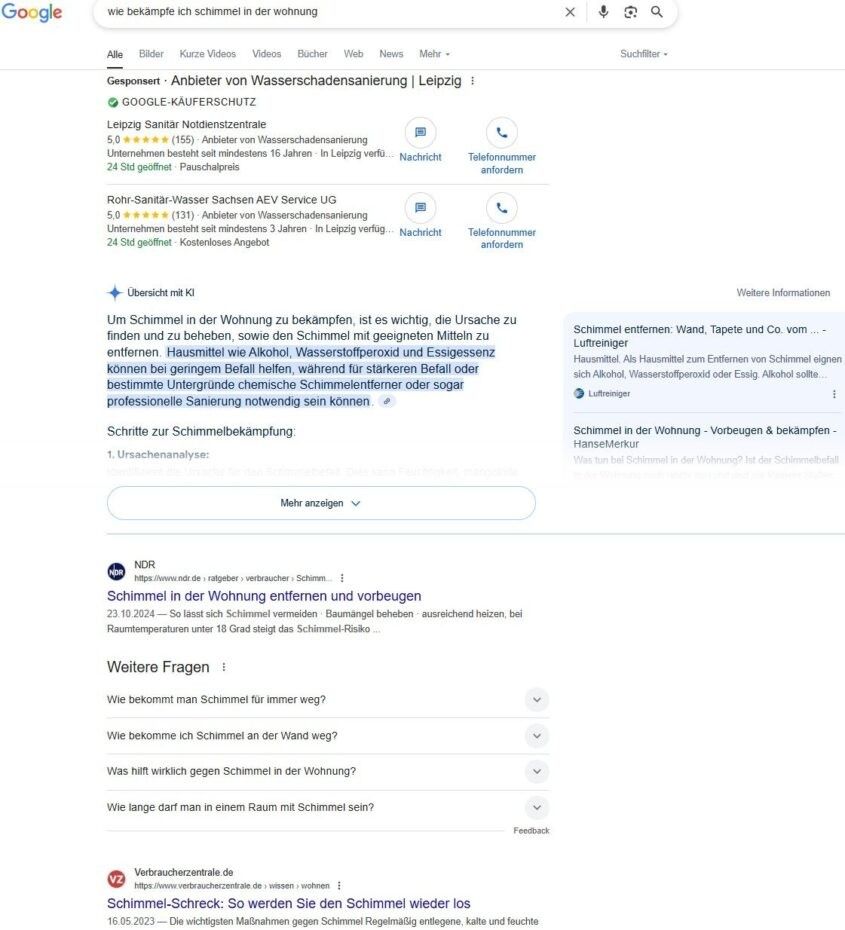This screenshot has height=930, width=845.
Task: Click the source link icon in the AI overview
Action: (x=388, y=401)
